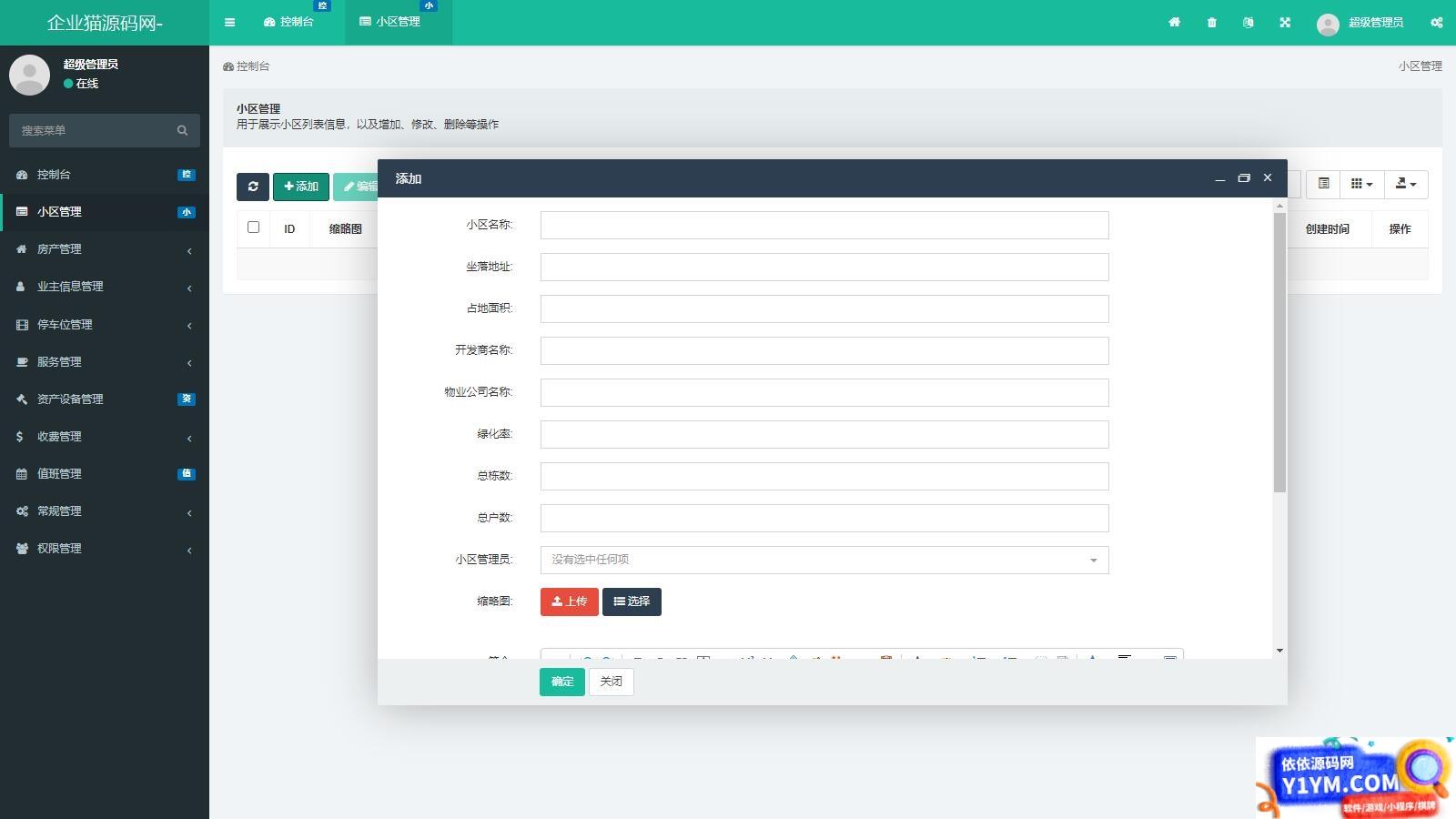Expand 停车位管理 menu in sidebar
The height and width of the screenshot is (819, 1456).
pos(105,324)
